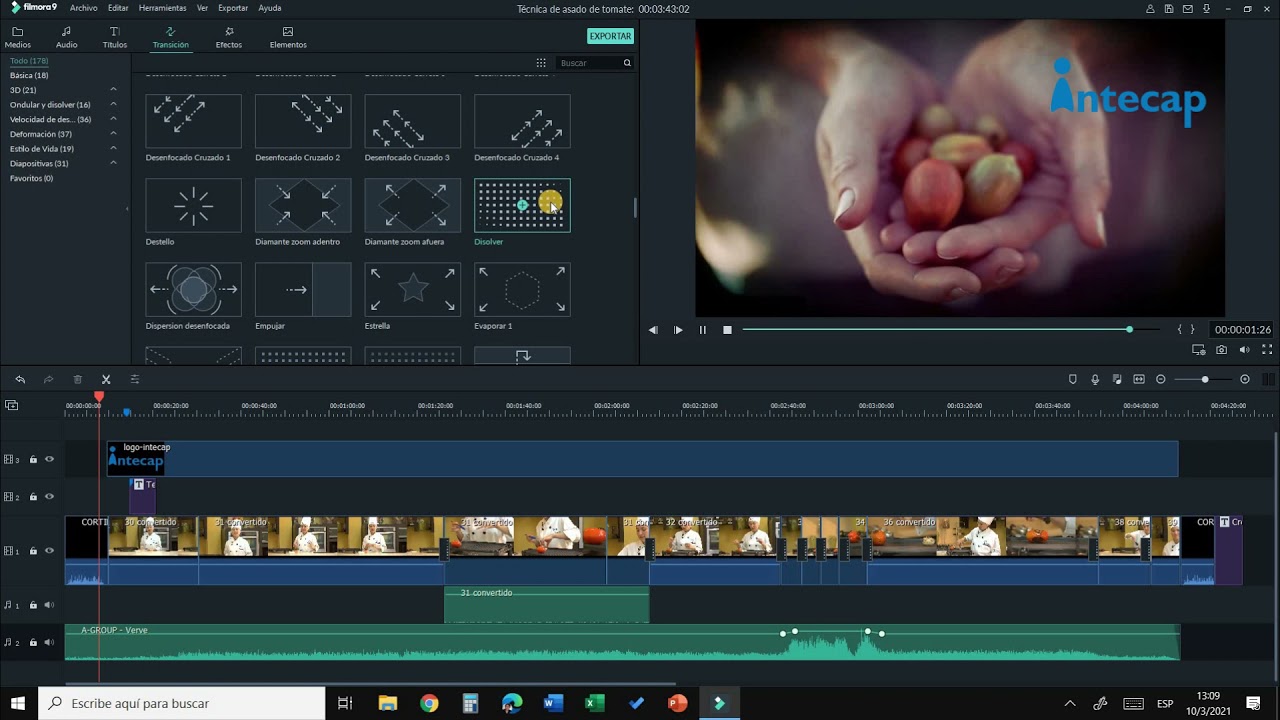Image resolution: width=1280 pixels, height=720 pixels.
Task: Toggle lock on video track 3
Action: (x=33, y=460)
